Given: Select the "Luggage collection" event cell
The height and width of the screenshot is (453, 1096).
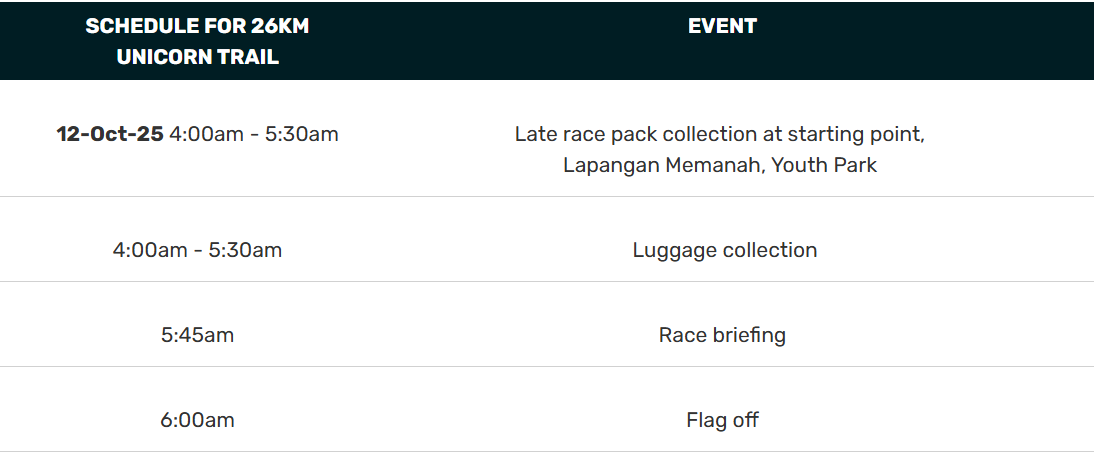Looking at the screenshot, I should tap(724, 250).
